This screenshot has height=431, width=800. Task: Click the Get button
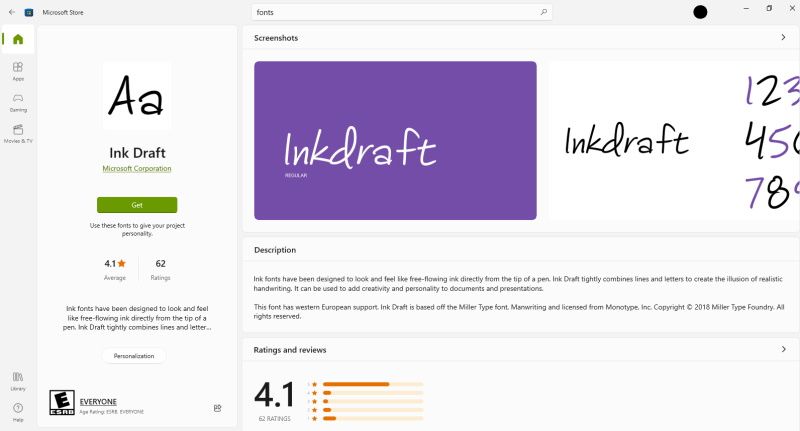[x=137, y=205]
